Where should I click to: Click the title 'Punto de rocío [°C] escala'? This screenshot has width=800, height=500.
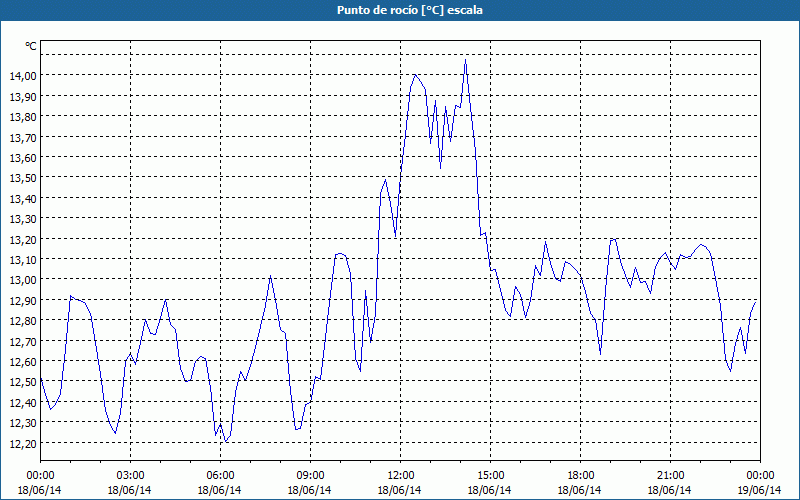point(410,10)
